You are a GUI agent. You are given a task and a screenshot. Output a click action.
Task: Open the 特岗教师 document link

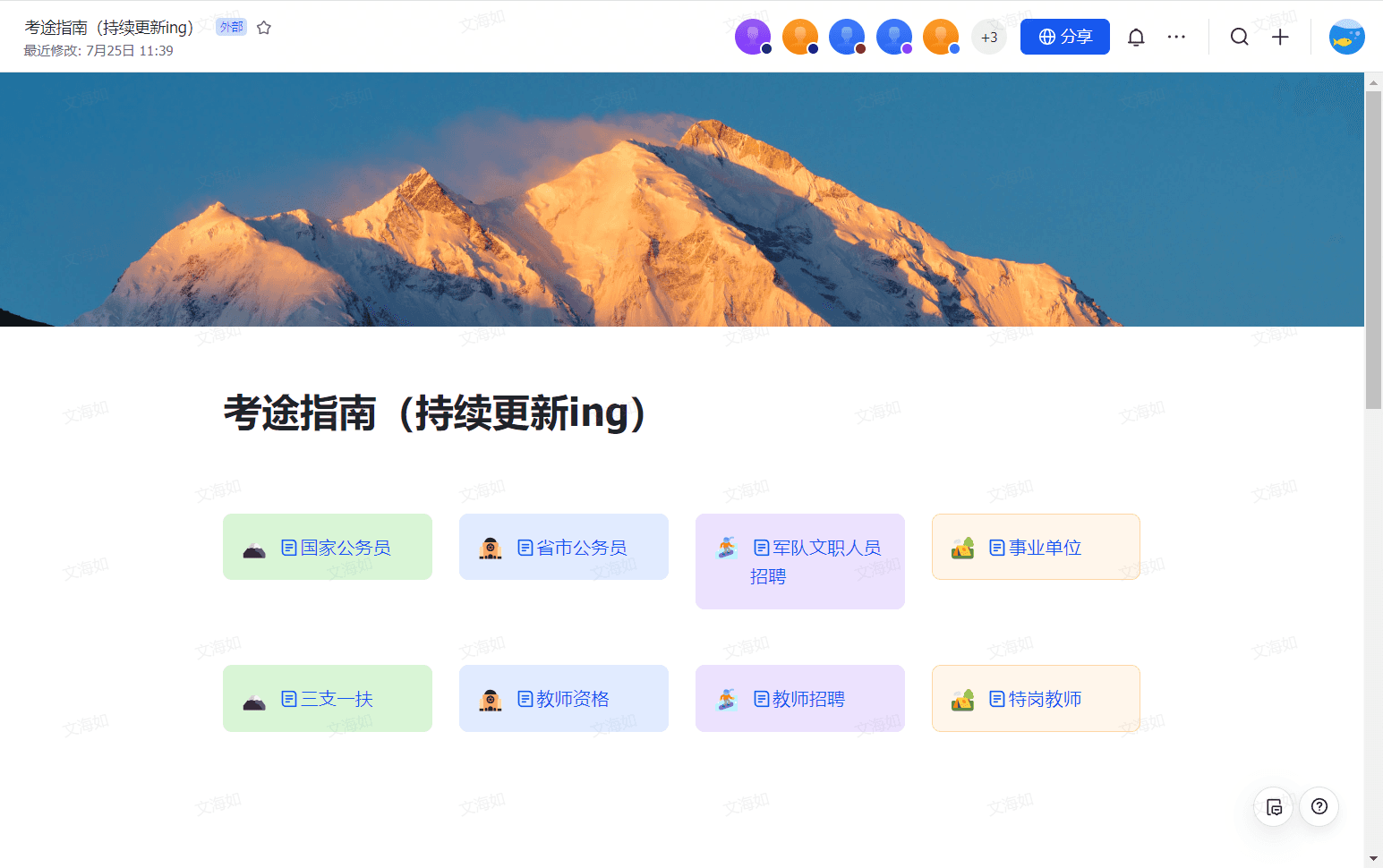coord(1036,699)
